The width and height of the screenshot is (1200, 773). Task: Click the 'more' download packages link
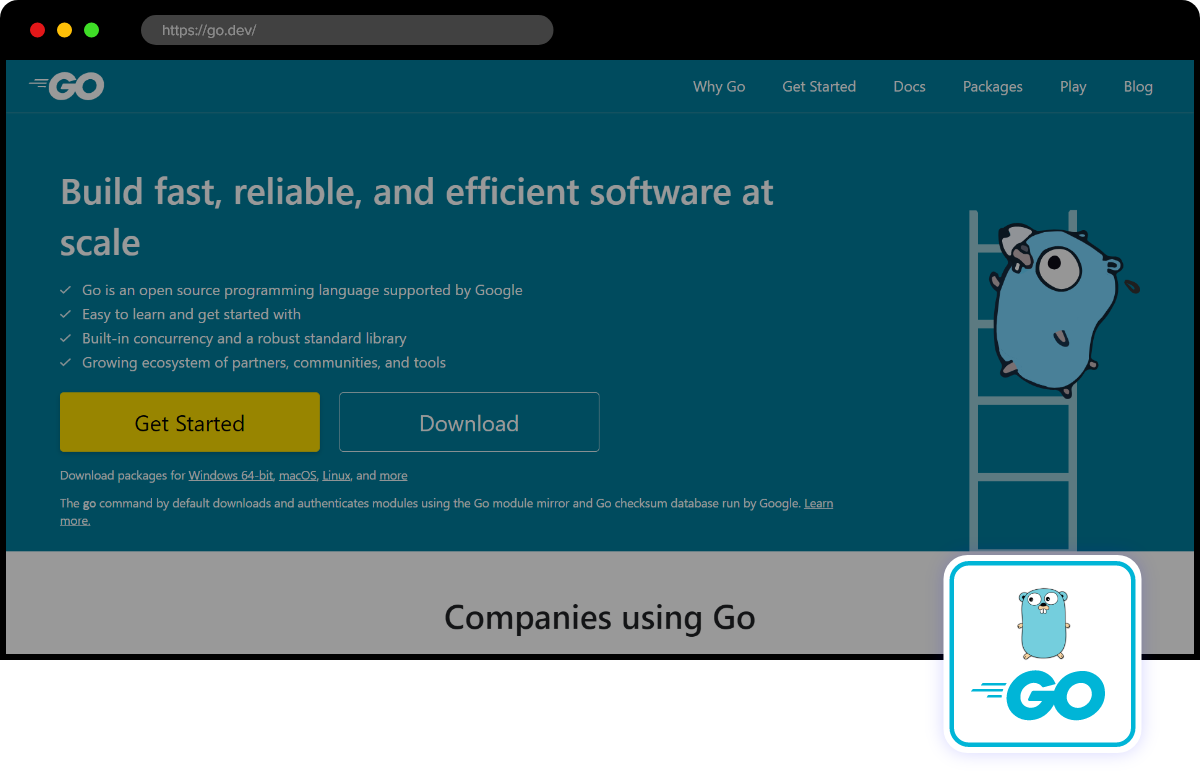click(393, 476)
